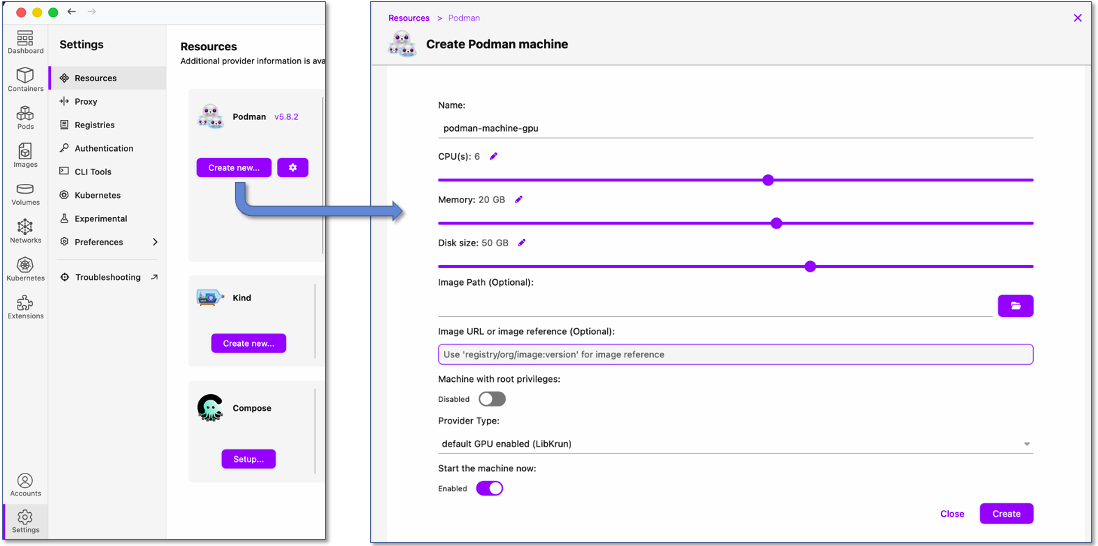
Task: Open the Containers sidebar icon
Action: [x=25, y=80]
